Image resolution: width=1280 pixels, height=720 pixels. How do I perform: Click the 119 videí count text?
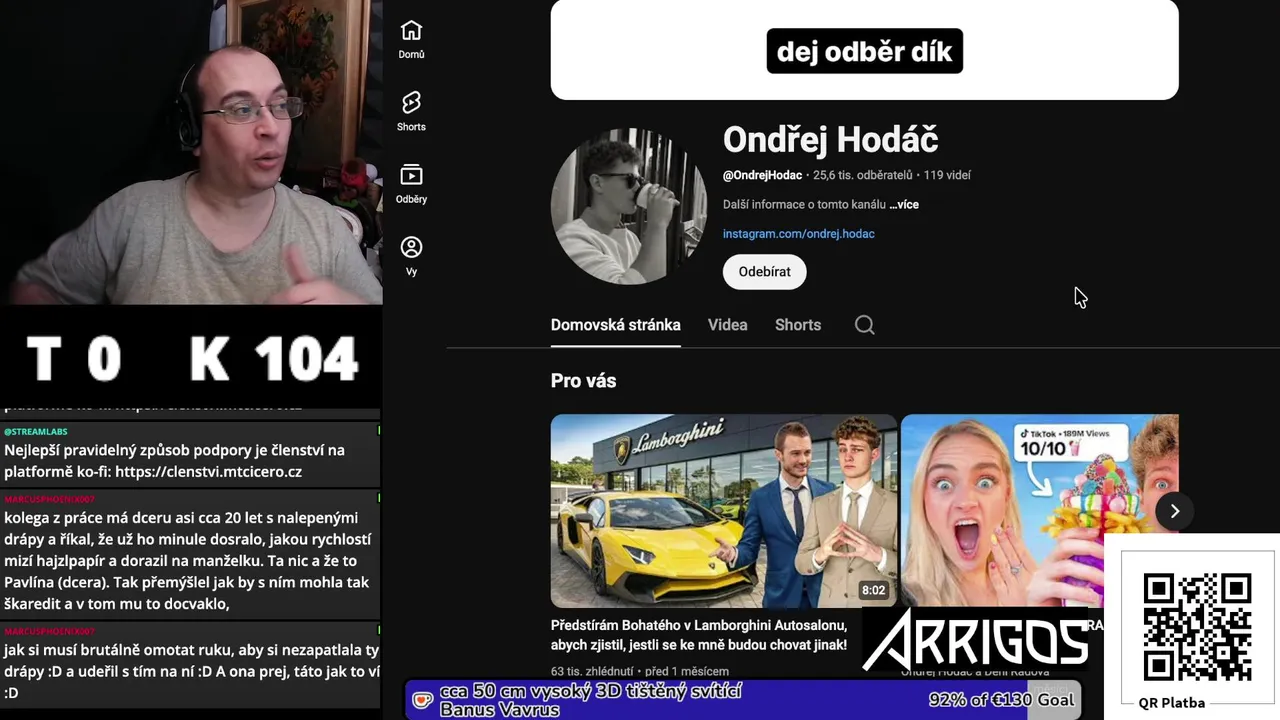[x=947, y=175]
